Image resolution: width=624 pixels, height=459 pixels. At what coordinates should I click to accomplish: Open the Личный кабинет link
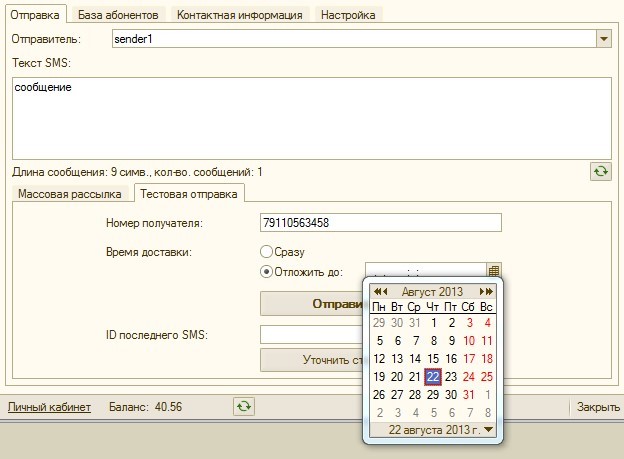(49, 407)
